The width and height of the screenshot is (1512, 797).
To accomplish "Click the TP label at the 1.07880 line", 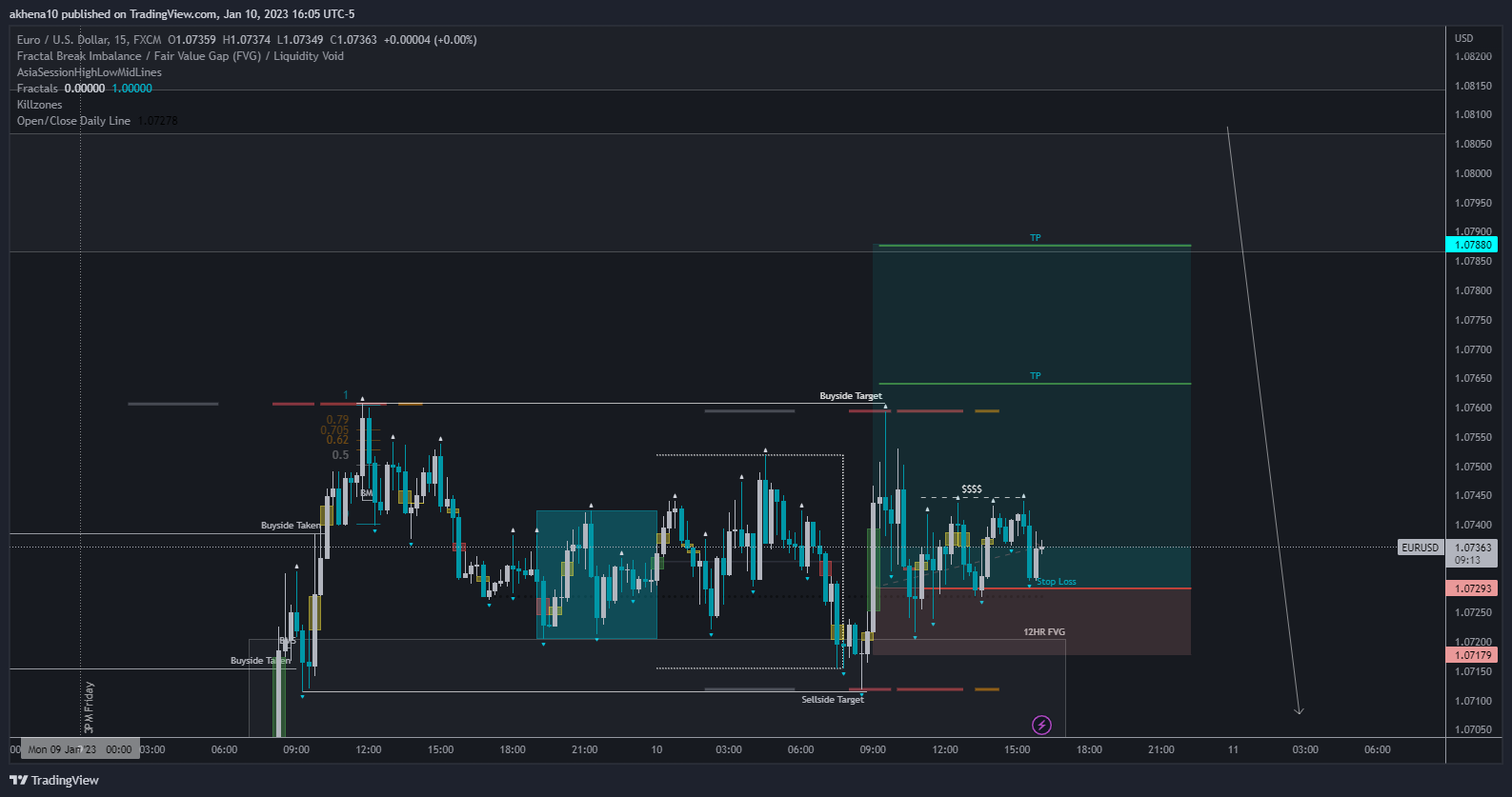I will 1036,238.
